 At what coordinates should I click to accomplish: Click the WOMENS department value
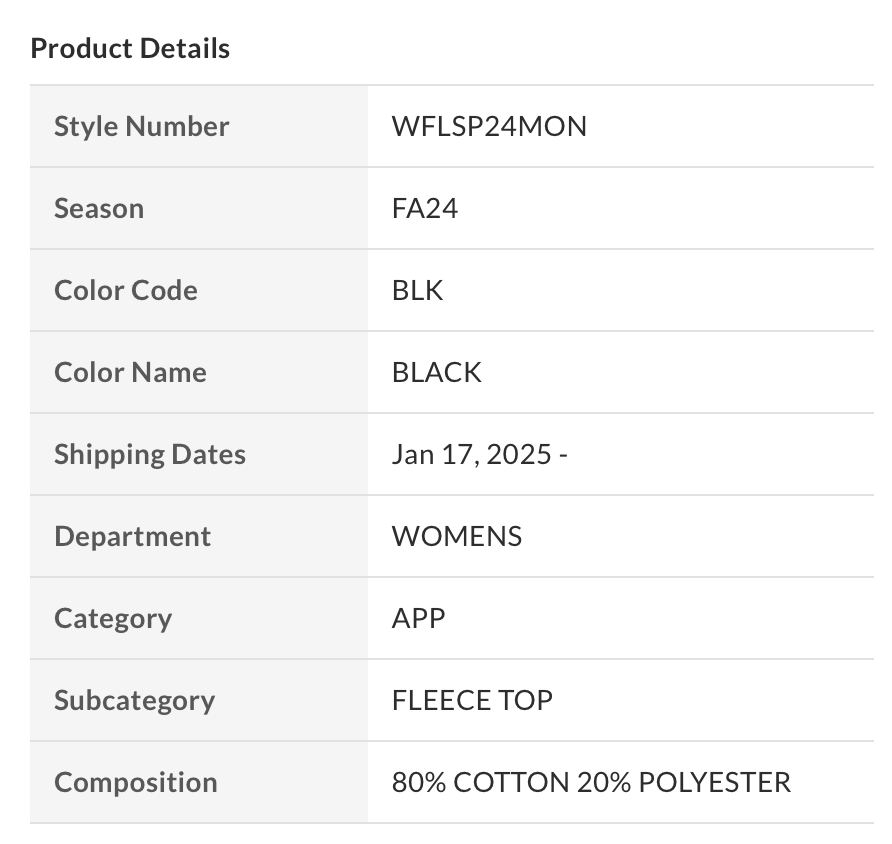tap(457, 536)
